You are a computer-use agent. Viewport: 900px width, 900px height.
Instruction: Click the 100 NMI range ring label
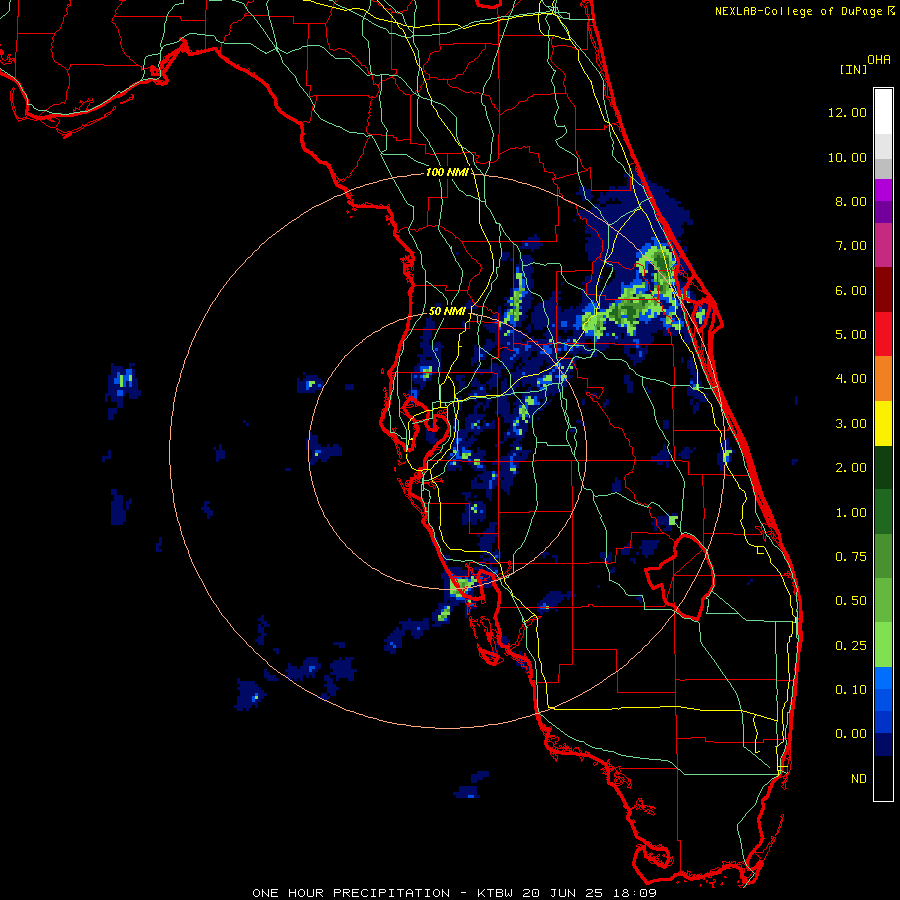pos(447,172)
